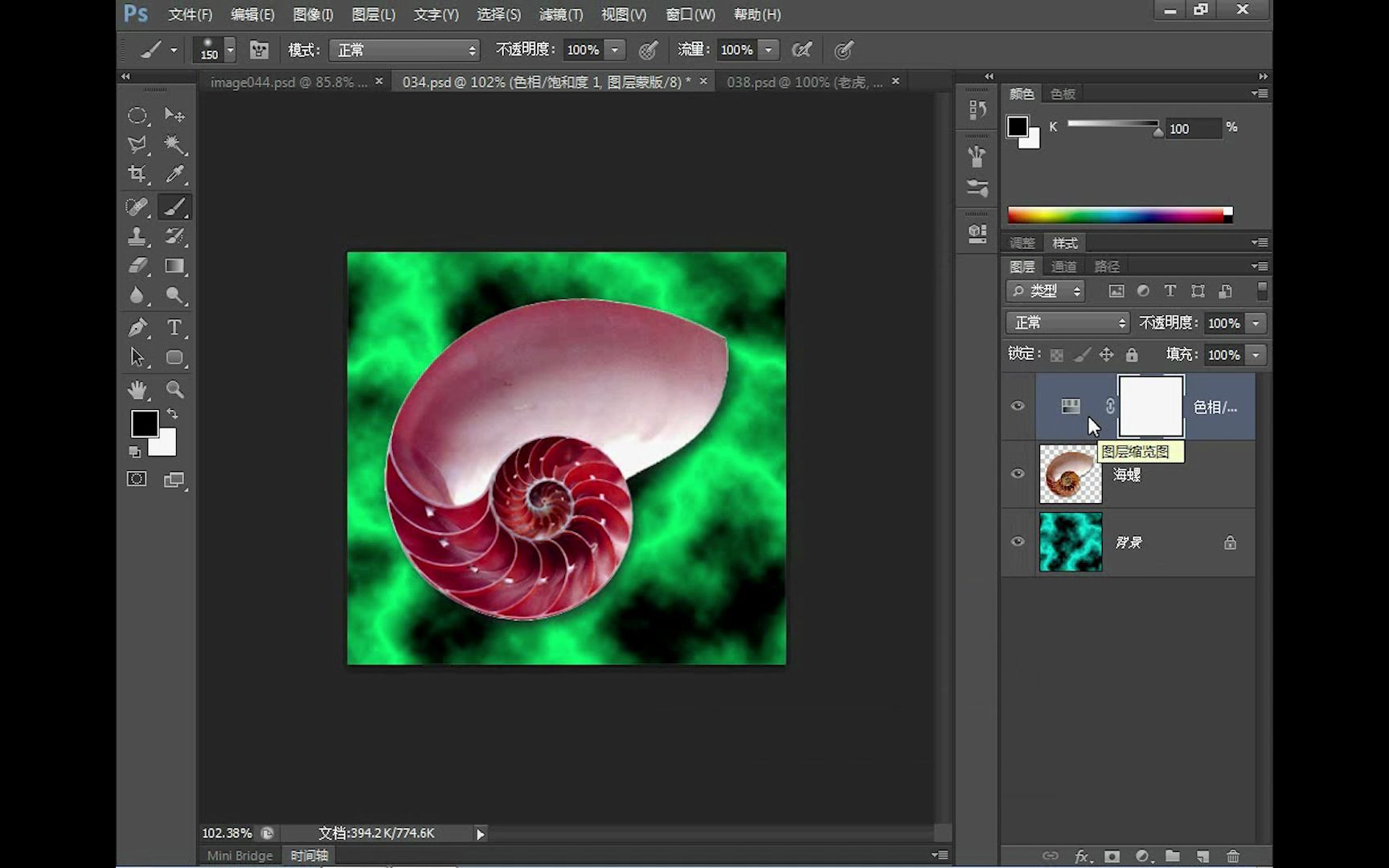The height and width of the screenshot is (868, 1389).
Task: Select the Hand tool
Action: [x=137, y=390]
